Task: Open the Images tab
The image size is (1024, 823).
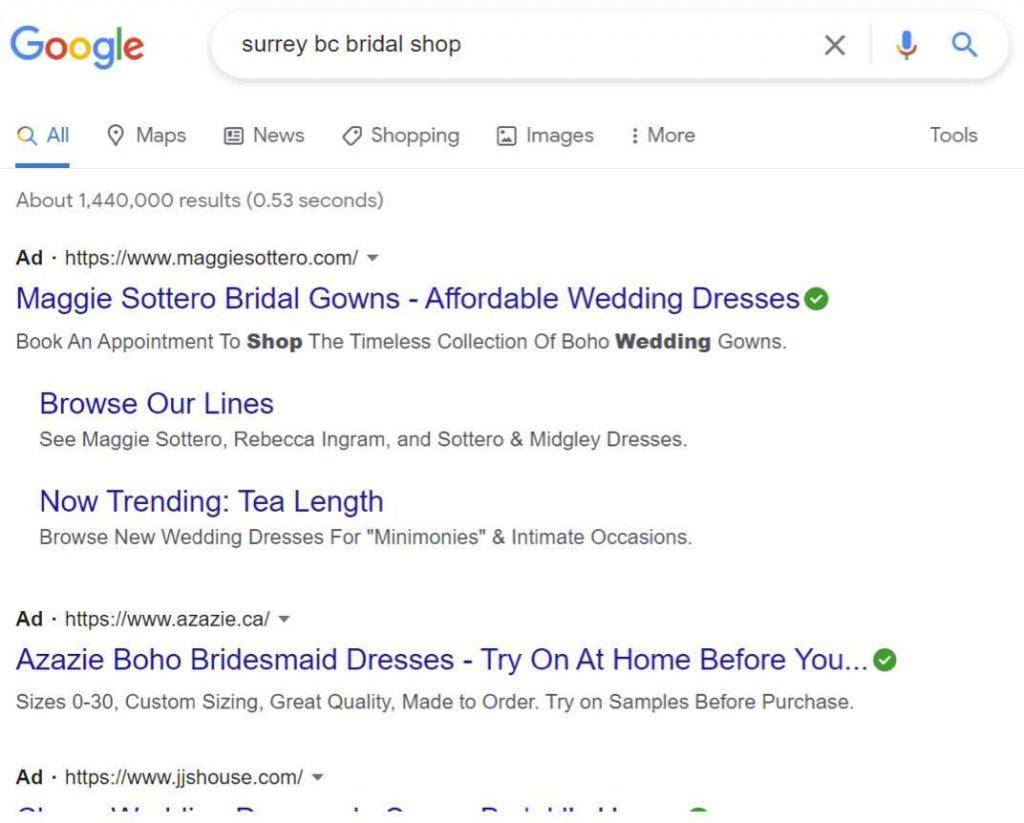Action: (545, 135)
